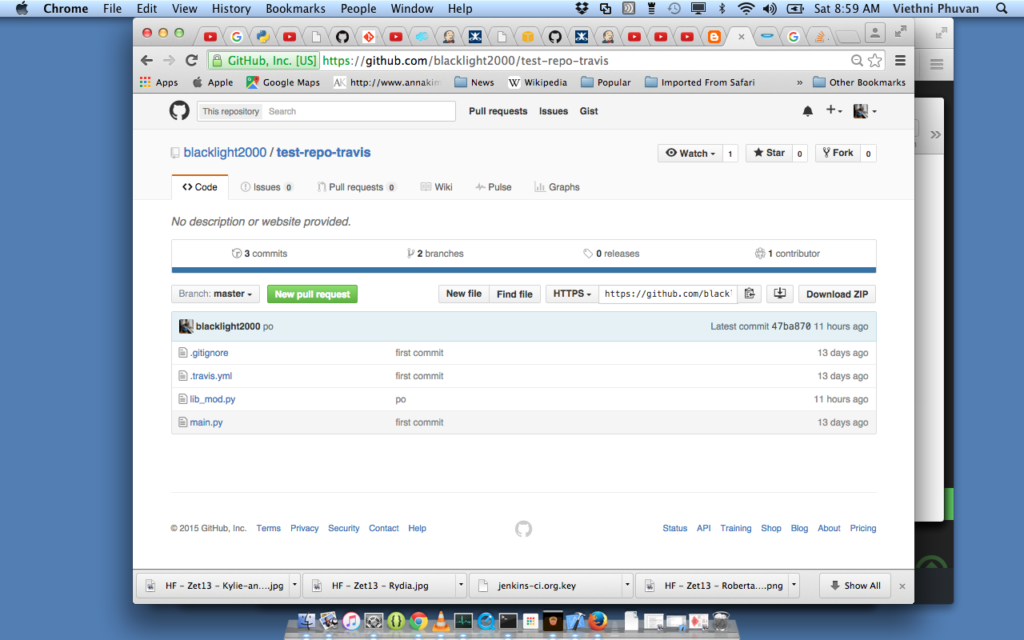Click the GitHub search input field

[x=359, y=111]
